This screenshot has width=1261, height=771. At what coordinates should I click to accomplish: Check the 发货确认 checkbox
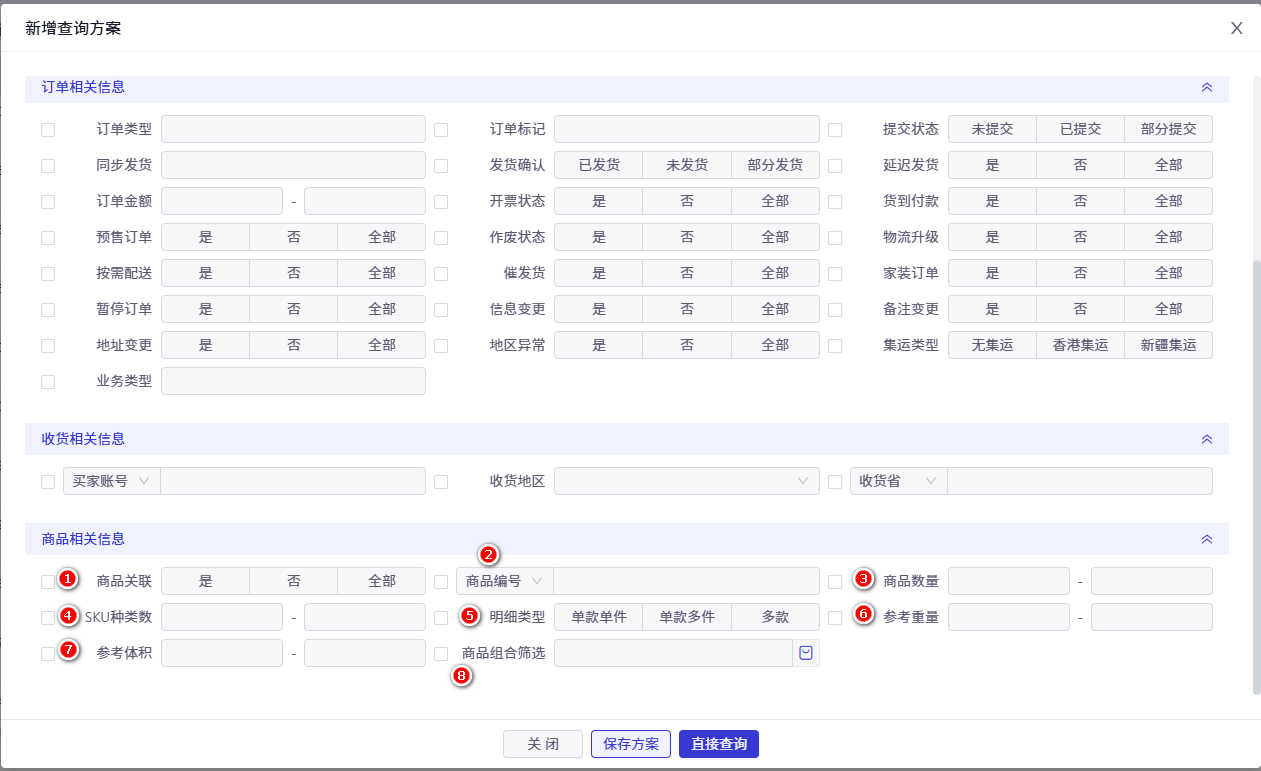[x=441, y=166]
